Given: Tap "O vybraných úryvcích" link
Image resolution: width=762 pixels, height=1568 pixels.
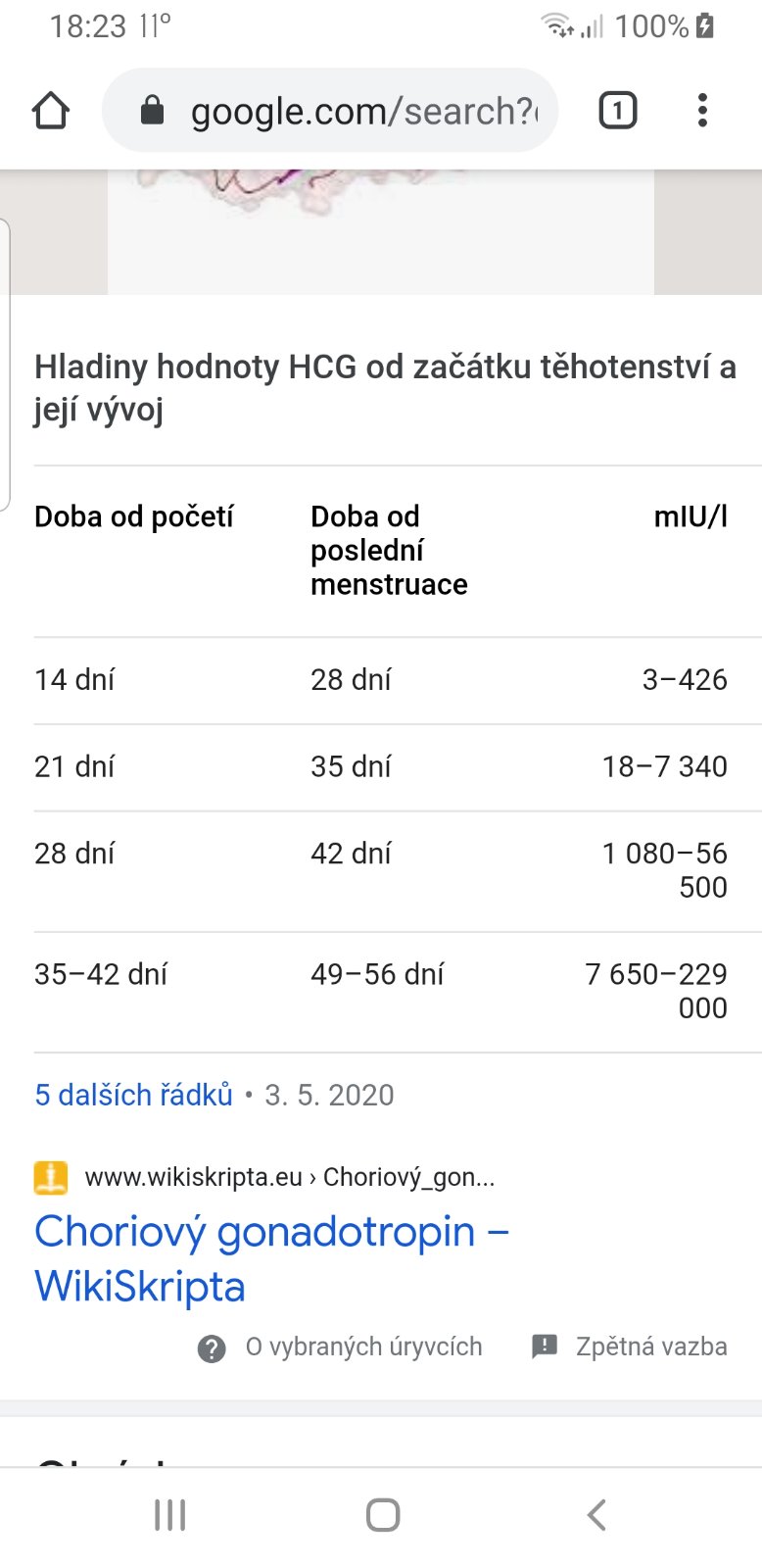Looking at the screenshot, I should [363, 1347].
